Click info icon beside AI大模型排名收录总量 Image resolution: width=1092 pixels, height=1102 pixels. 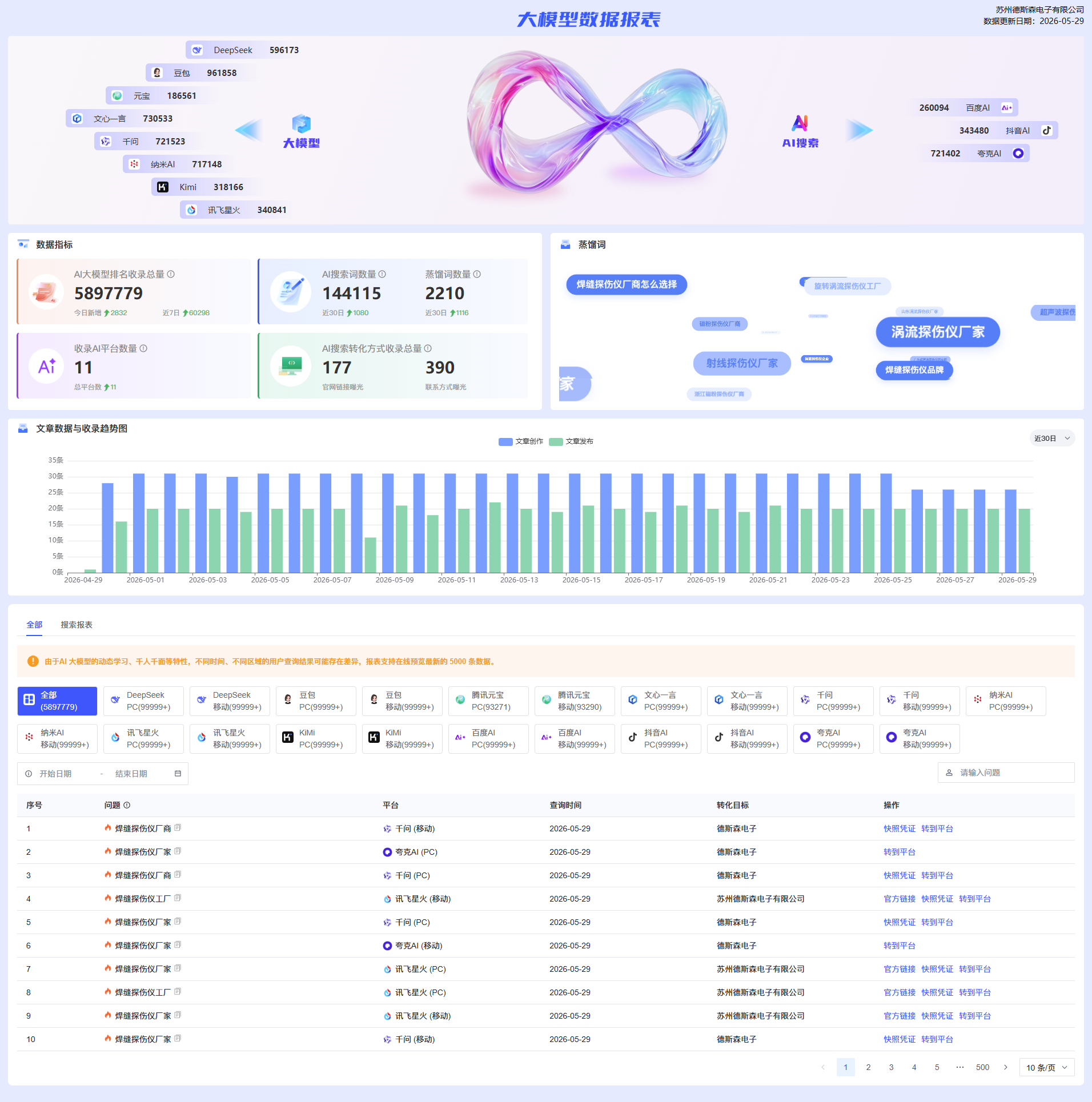tap(171, 274)
